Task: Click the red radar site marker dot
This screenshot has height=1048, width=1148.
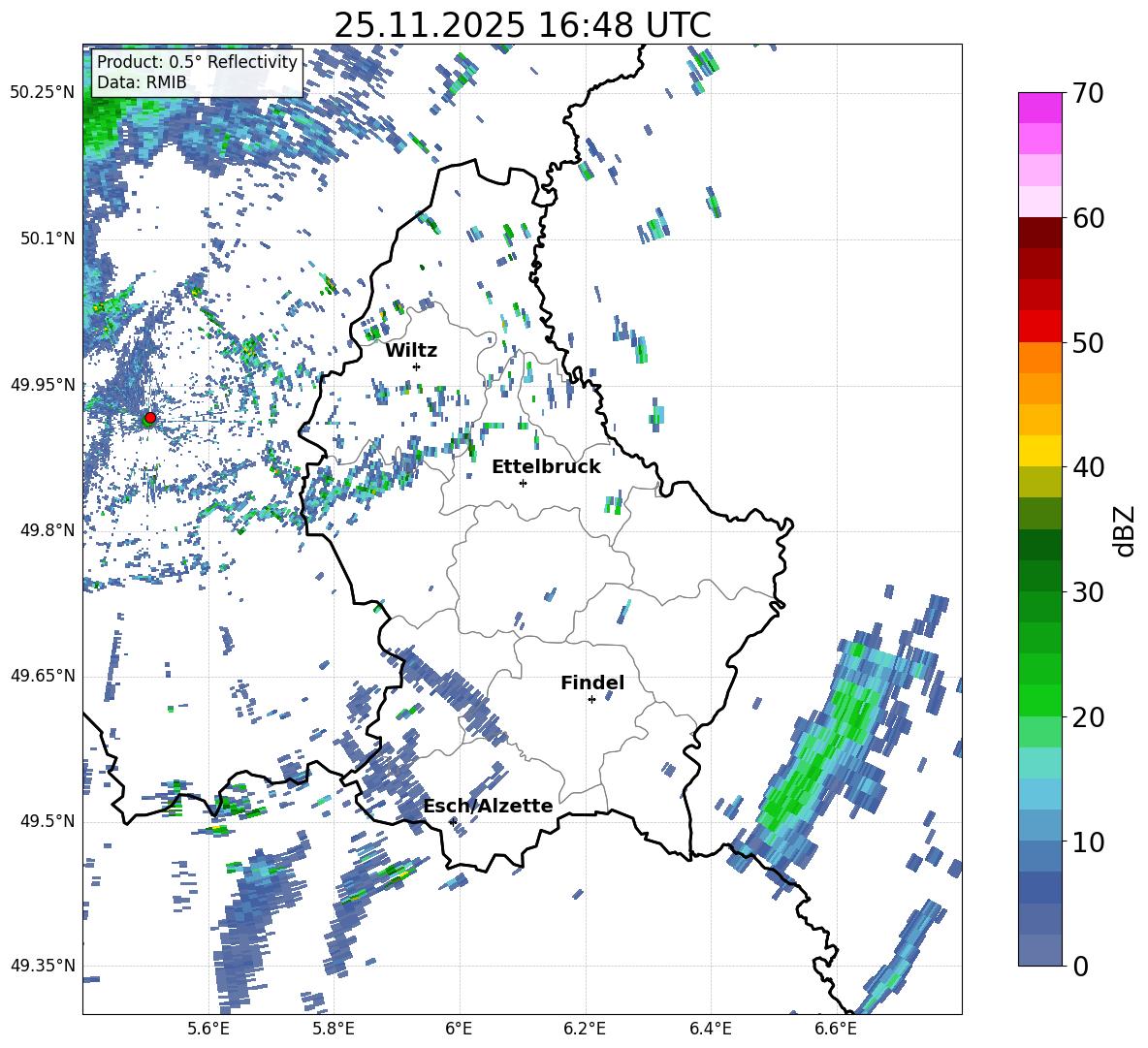Action: point(150,417)
